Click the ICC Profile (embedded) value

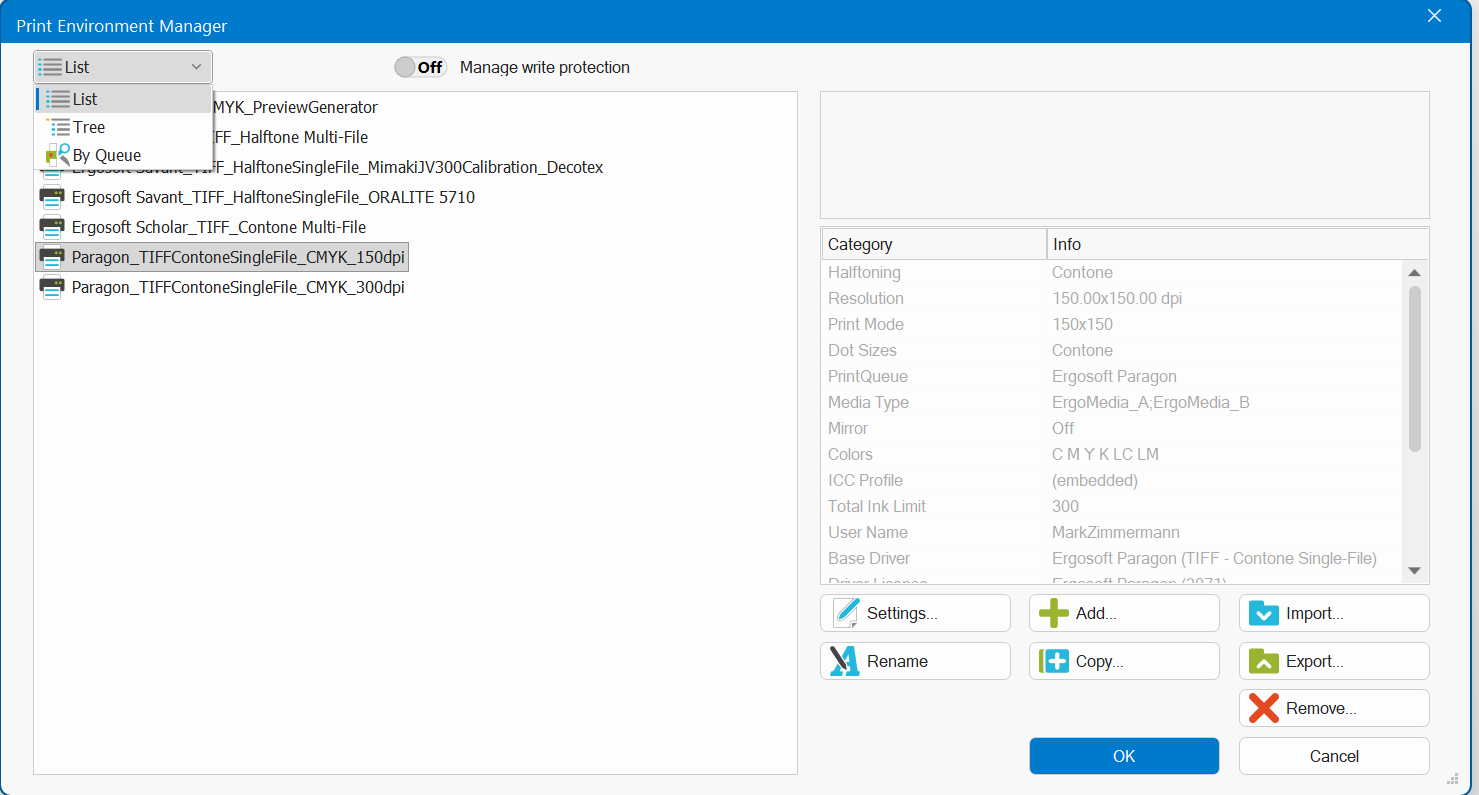coord(1095,480)
